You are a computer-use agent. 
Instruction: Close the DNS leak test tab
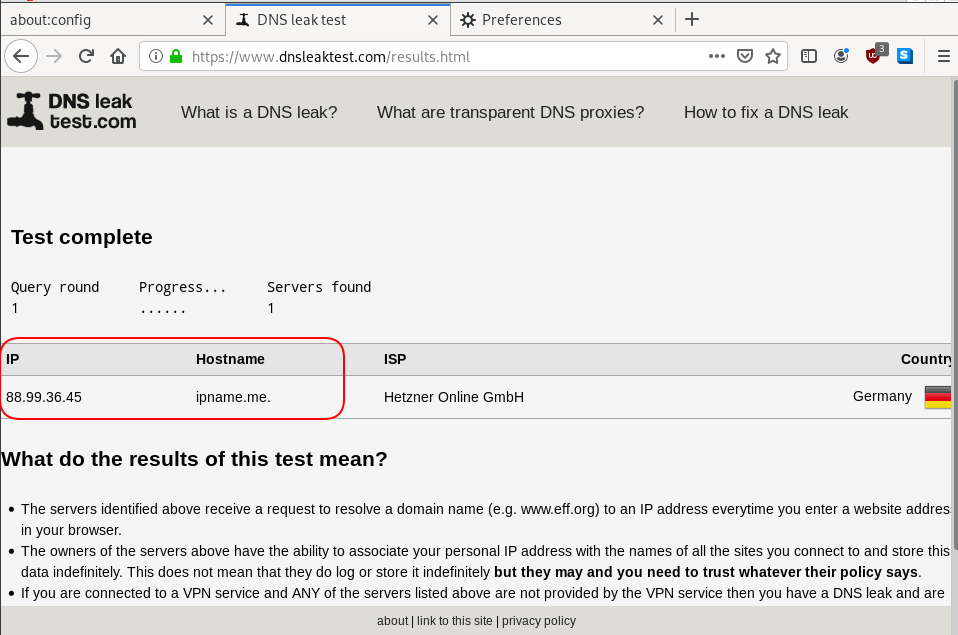(433, 20)
